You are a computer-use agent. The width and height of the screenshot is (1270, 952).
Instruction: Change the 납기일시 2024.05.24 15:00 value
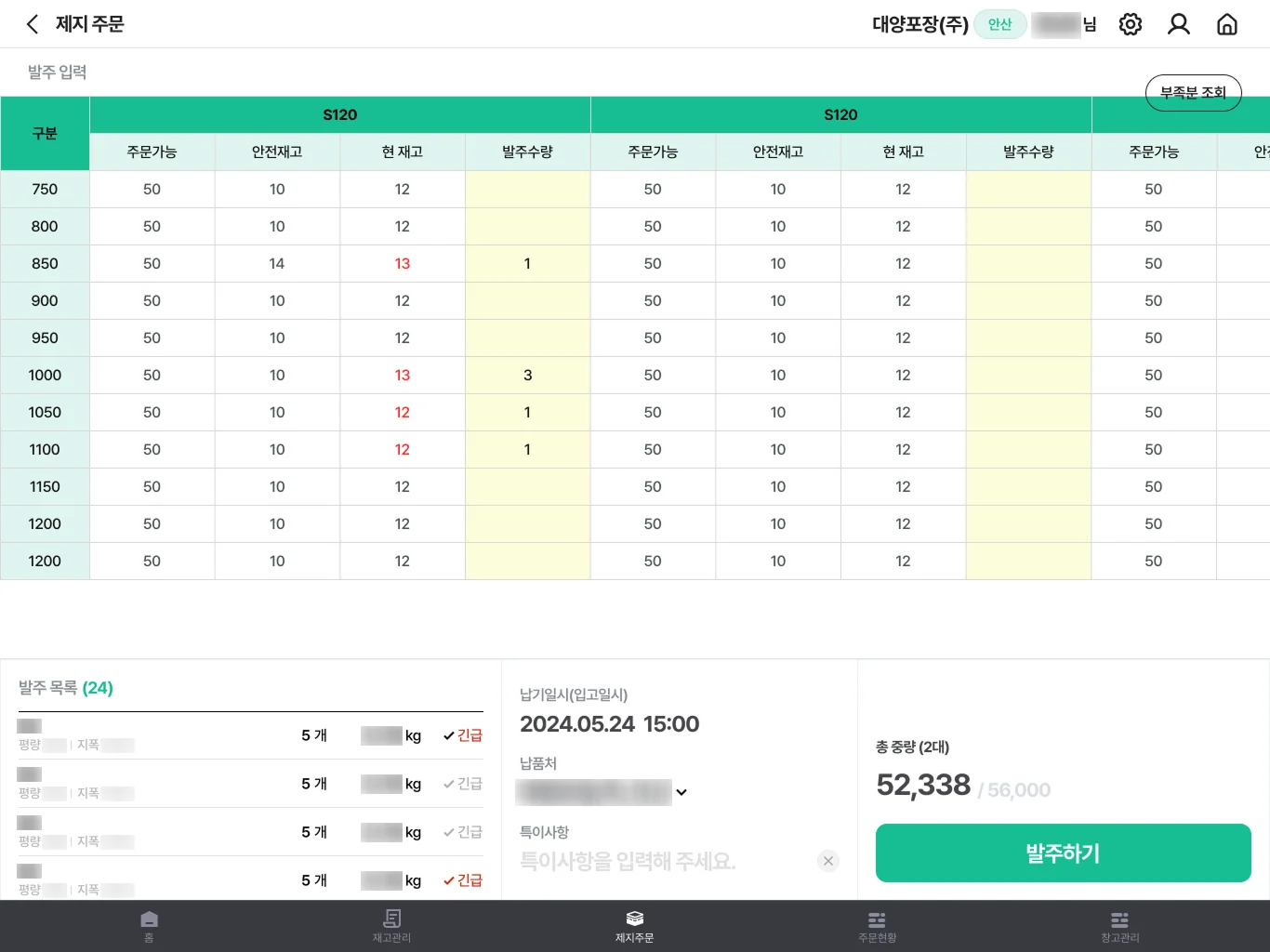coord(610,724)
